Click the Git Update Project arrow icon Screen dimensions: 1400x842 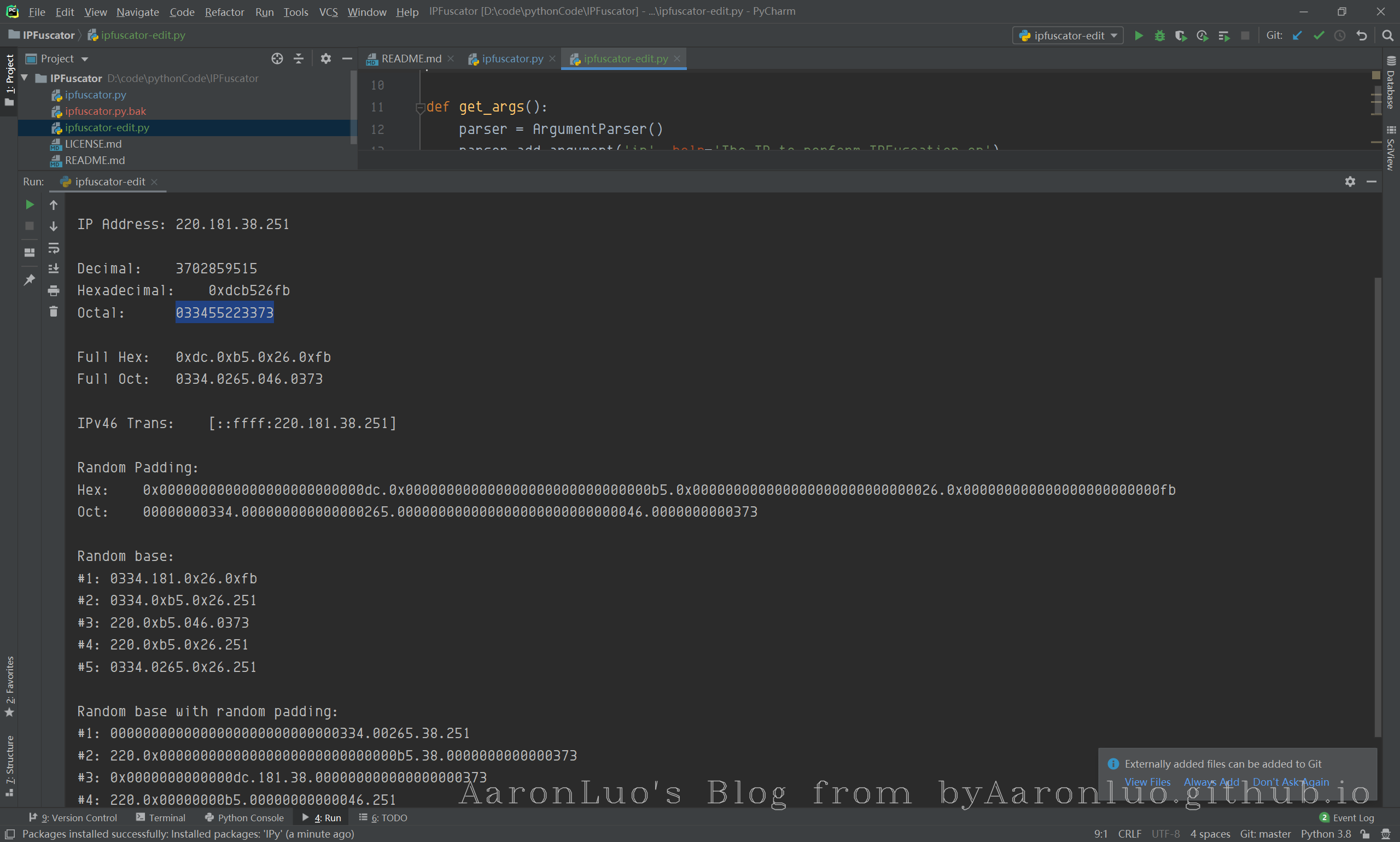[1297, 36]
